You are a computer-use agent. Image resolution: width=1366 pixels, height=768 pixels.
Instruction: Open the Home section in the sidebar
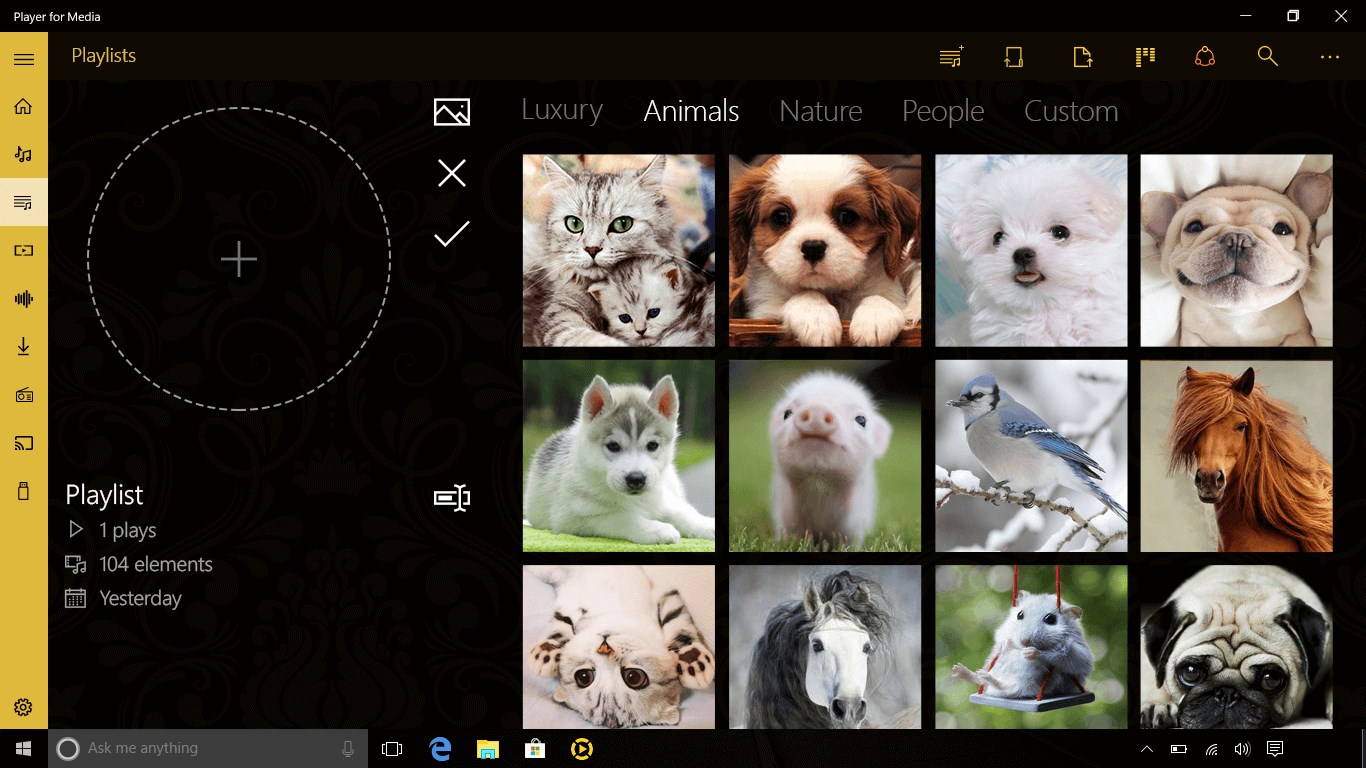tap(22, 106)
